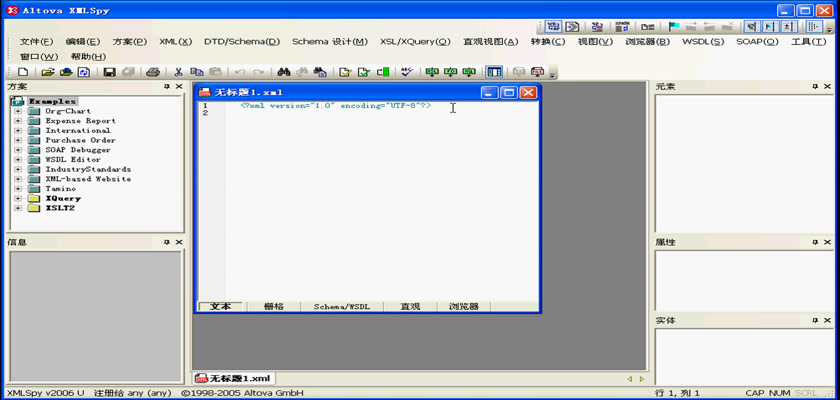Toggle word wrap in top toolbar

pyautogui.click(x=554, y=26)
